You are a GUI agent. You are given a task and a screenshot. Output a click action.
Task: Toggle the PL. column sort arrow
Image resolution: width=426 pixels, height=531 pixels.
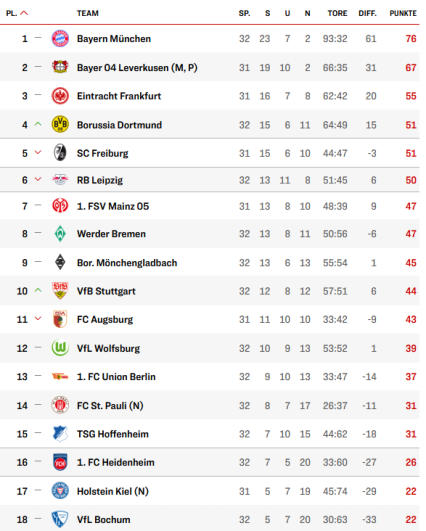pyautogui.click(x=24, y=13)
